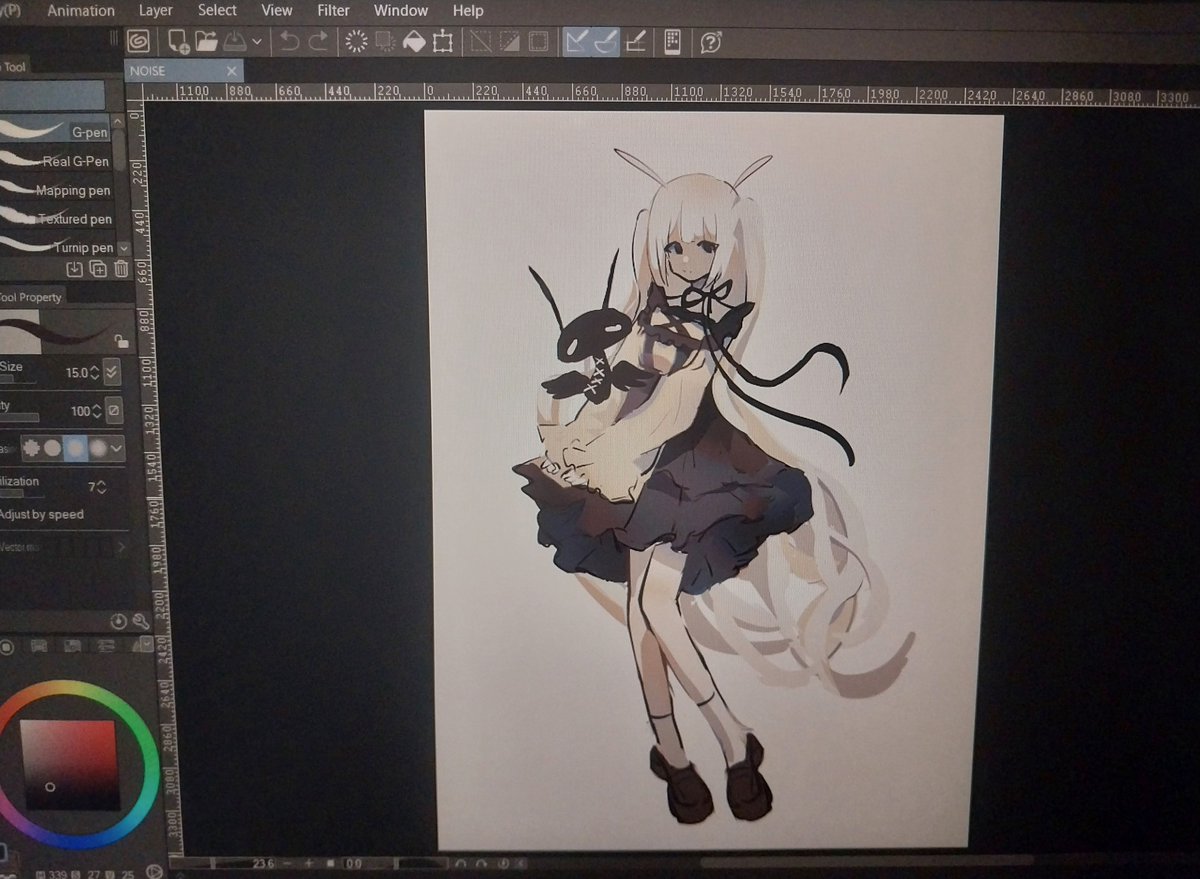
Task: Redo the undone action
Action: [x=318, y=41]
